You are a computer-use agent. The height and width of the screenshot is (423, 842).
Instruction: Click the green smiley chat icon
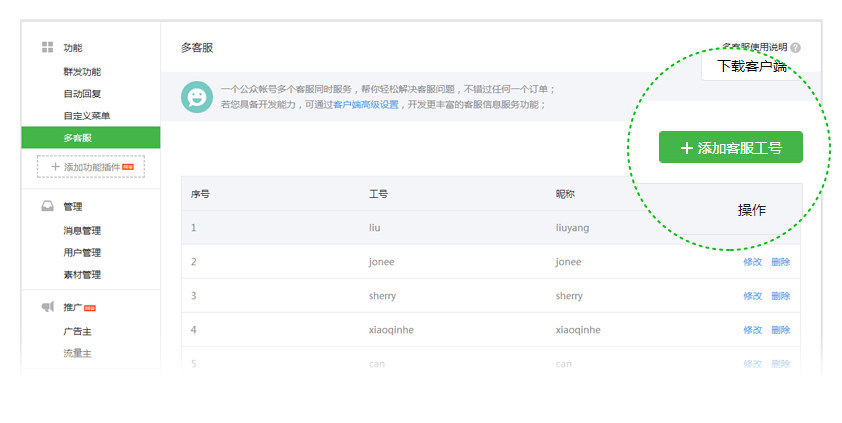(x=197, y=97)
